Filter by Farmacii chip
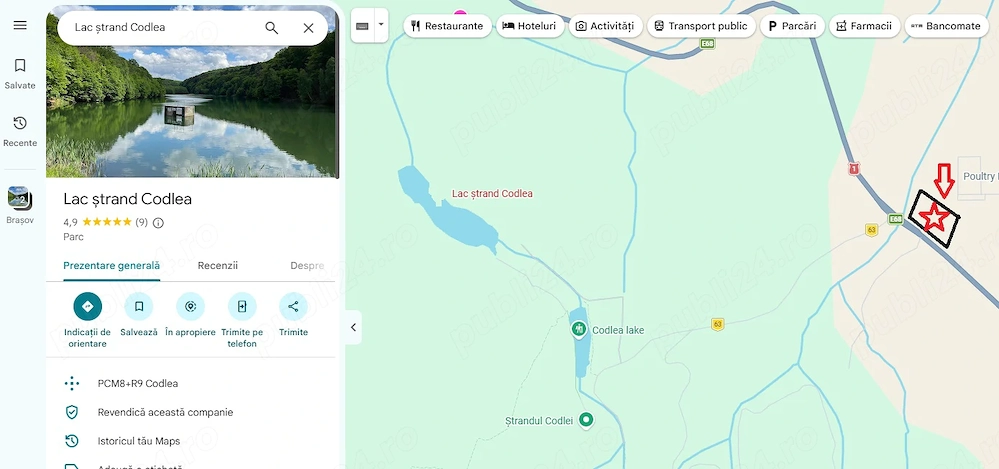Image resolution: width=999 pixels, height=469 pixels. pos(865,26)
